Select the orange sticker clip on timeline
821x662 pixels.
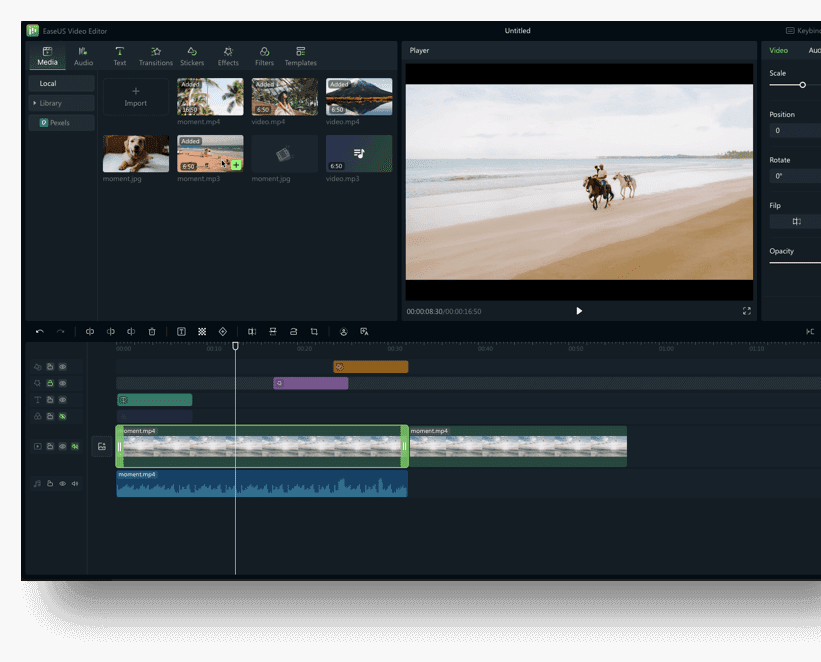pos(371,367)
